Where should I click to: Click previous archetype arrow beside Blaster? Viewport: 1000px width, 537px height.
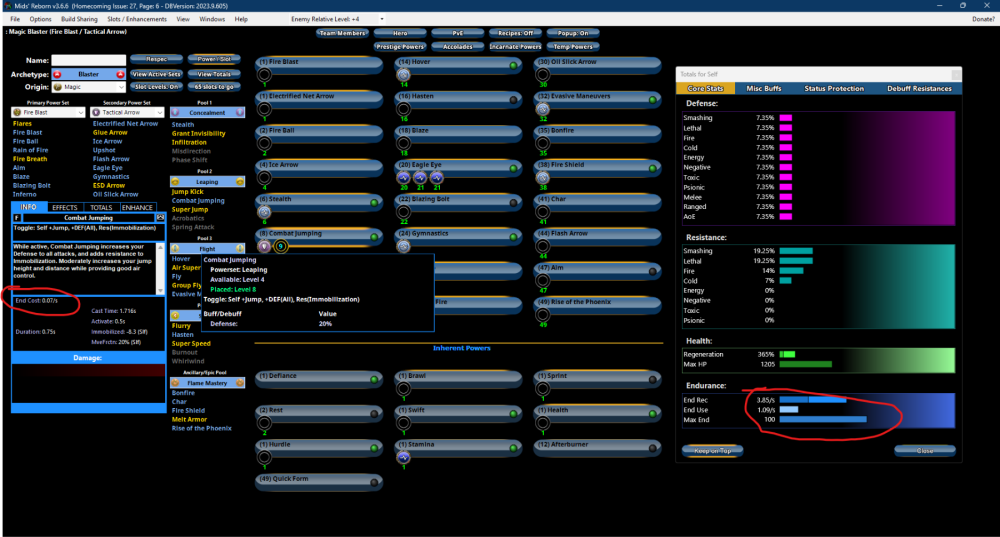pos(57,74)
